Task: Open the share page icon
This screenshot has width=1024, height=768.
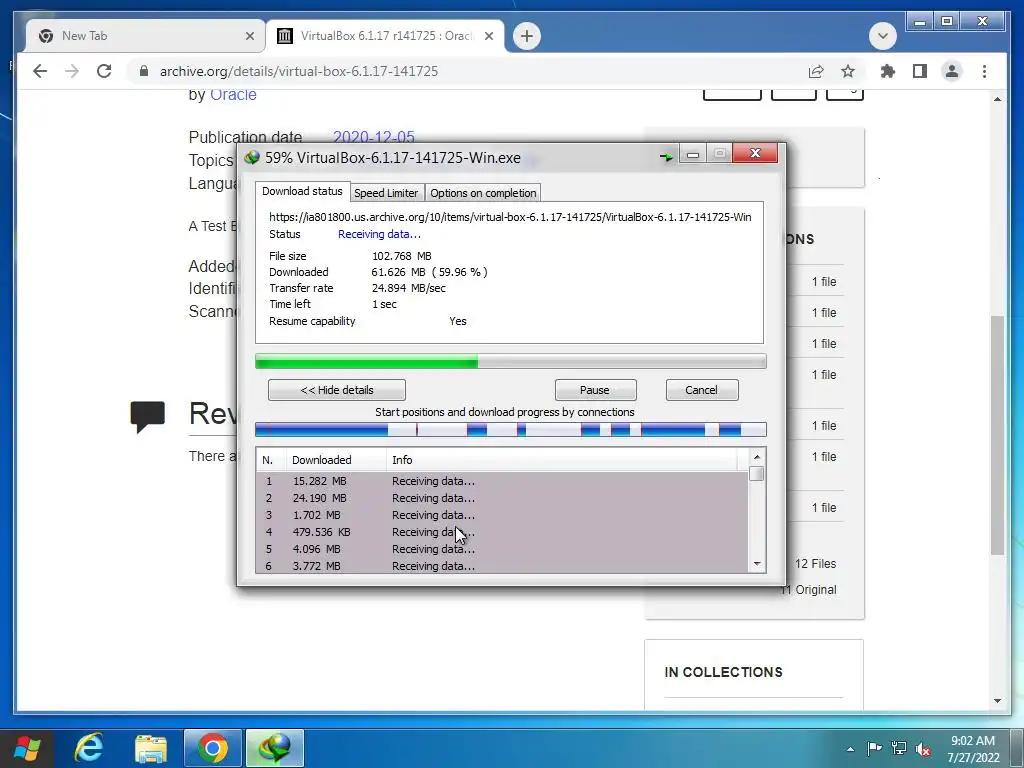Action: pyautogui.click(x=816, y=71)
